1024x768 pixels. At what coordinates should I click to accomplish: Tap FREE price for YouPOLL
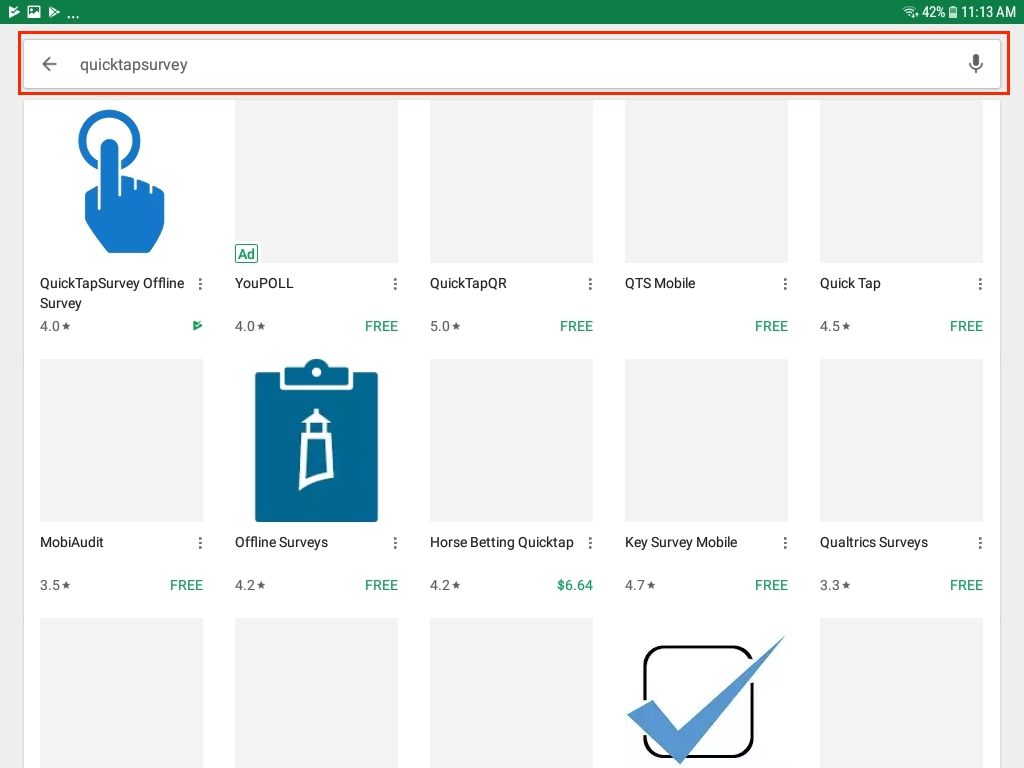click(381, 326)
